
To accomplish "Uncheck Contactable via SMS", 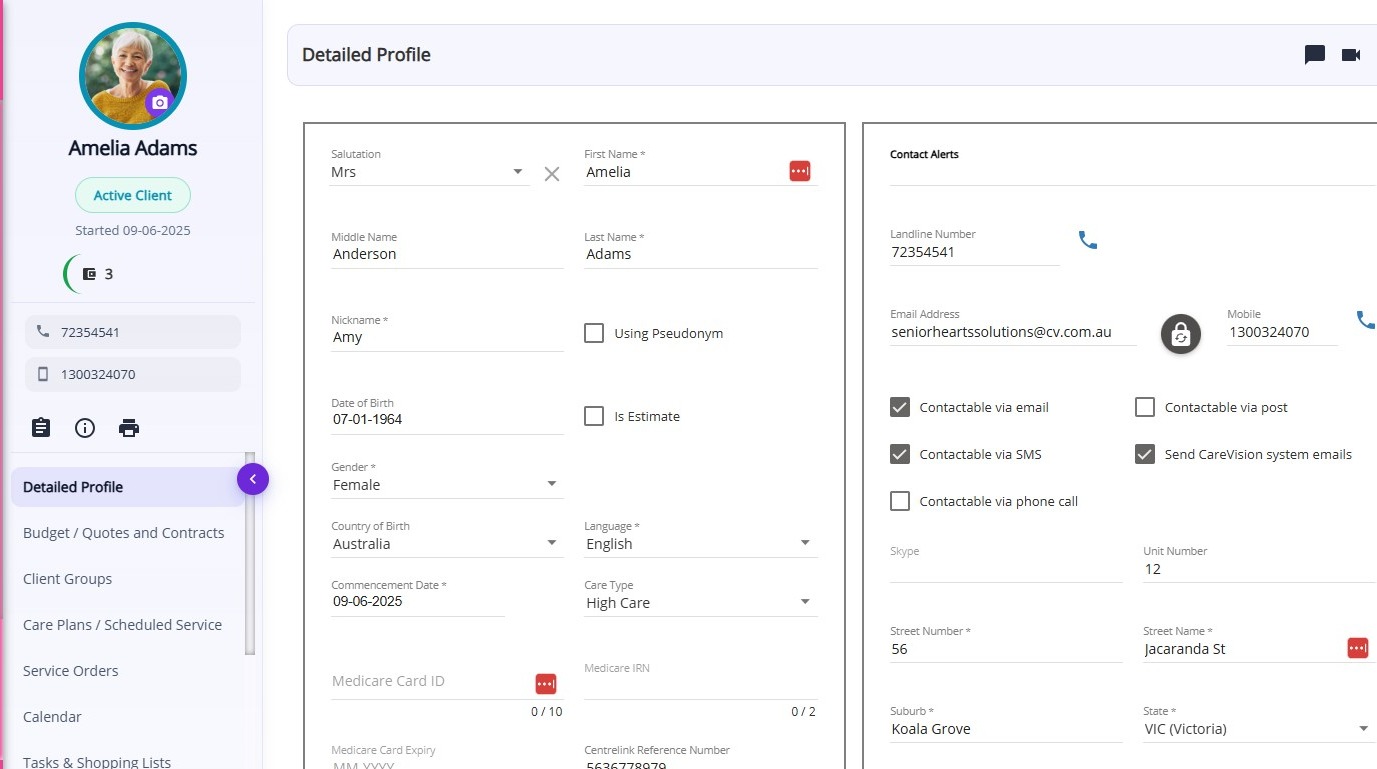I will 900,454.
